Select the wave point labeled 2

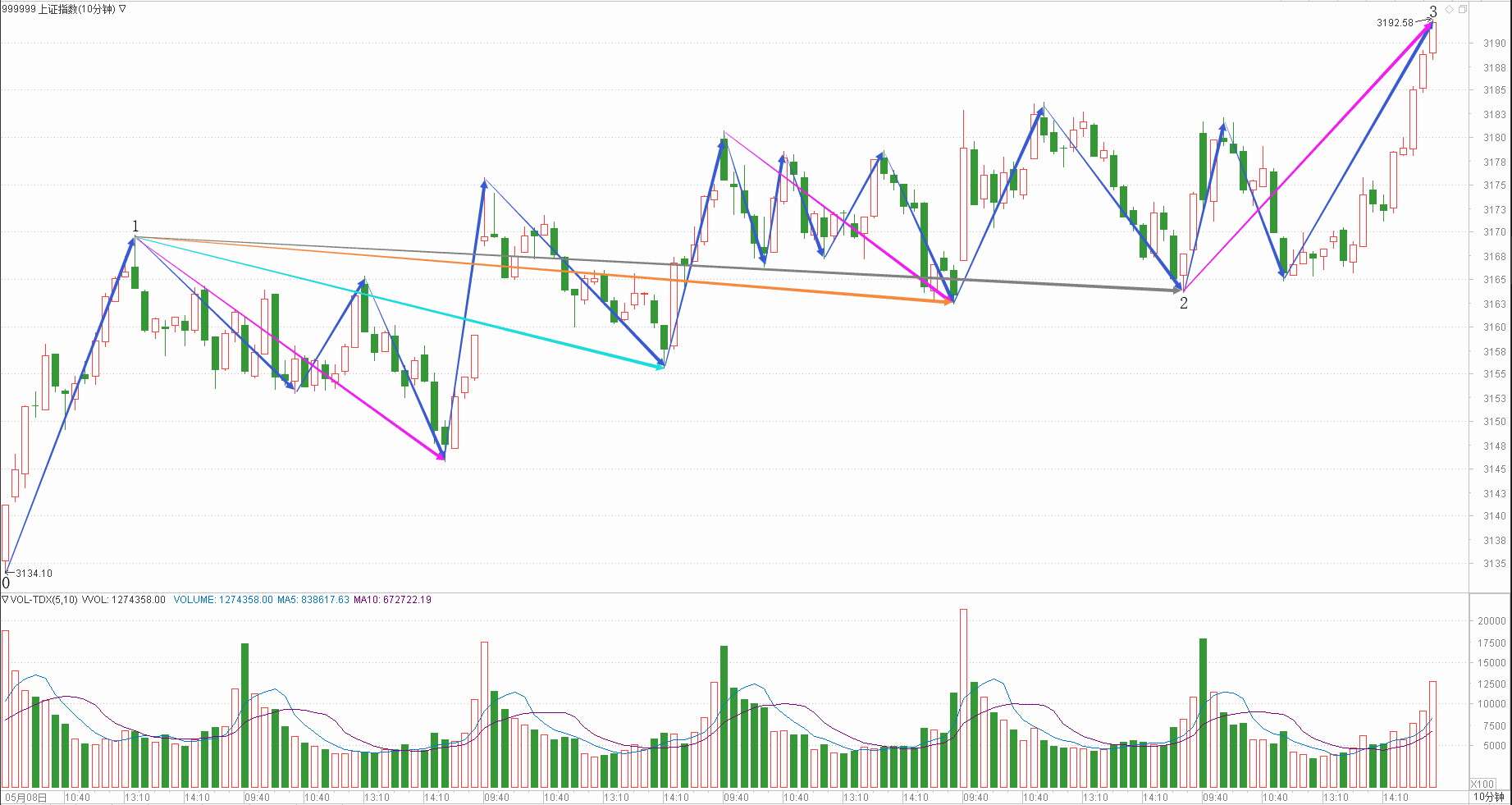click(x=1183, y=304)
